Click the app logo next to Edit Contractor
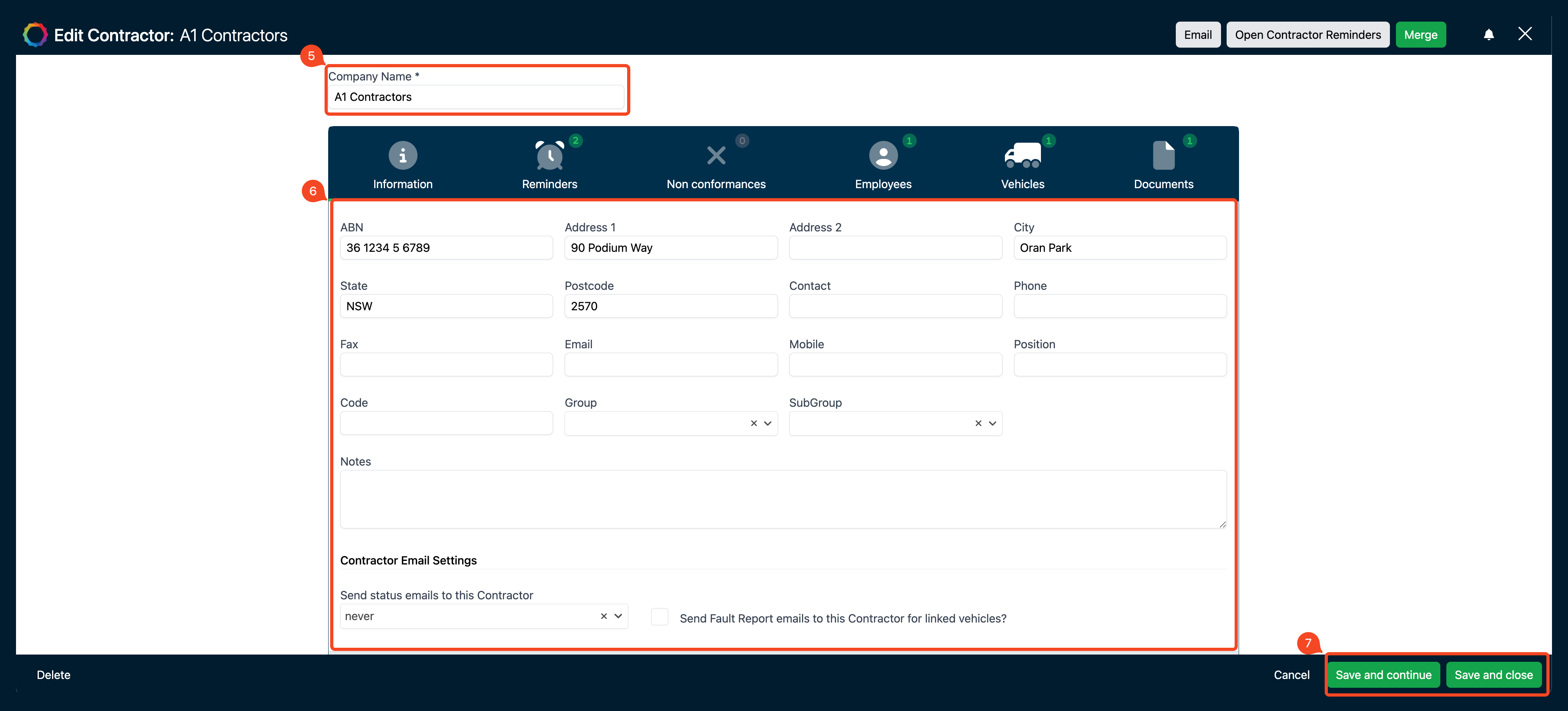The width and height of the screenshot is (1568, 711). pos(35,34)
